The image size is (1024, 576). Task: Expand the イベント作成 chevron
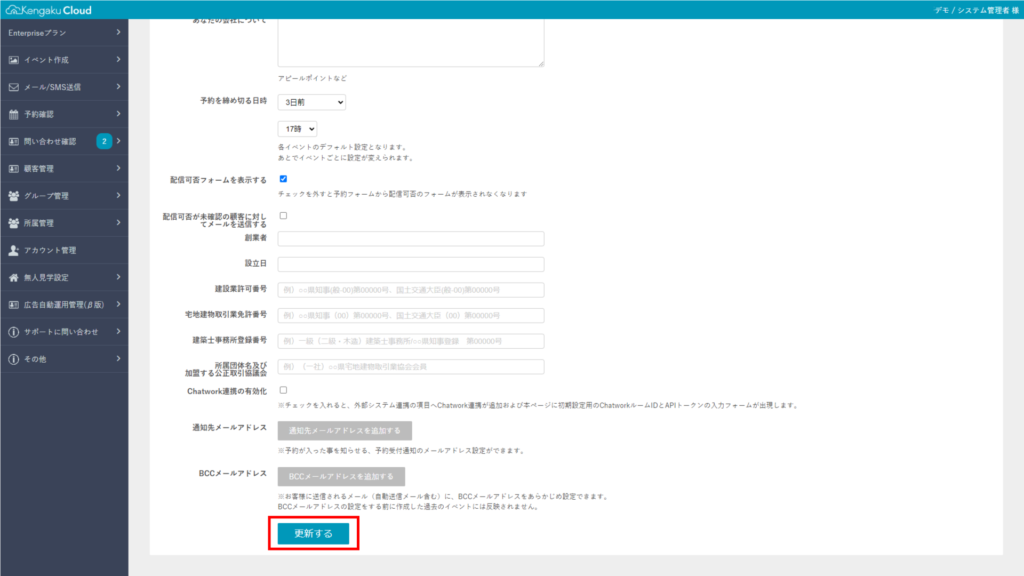click(x=118, y=59)
